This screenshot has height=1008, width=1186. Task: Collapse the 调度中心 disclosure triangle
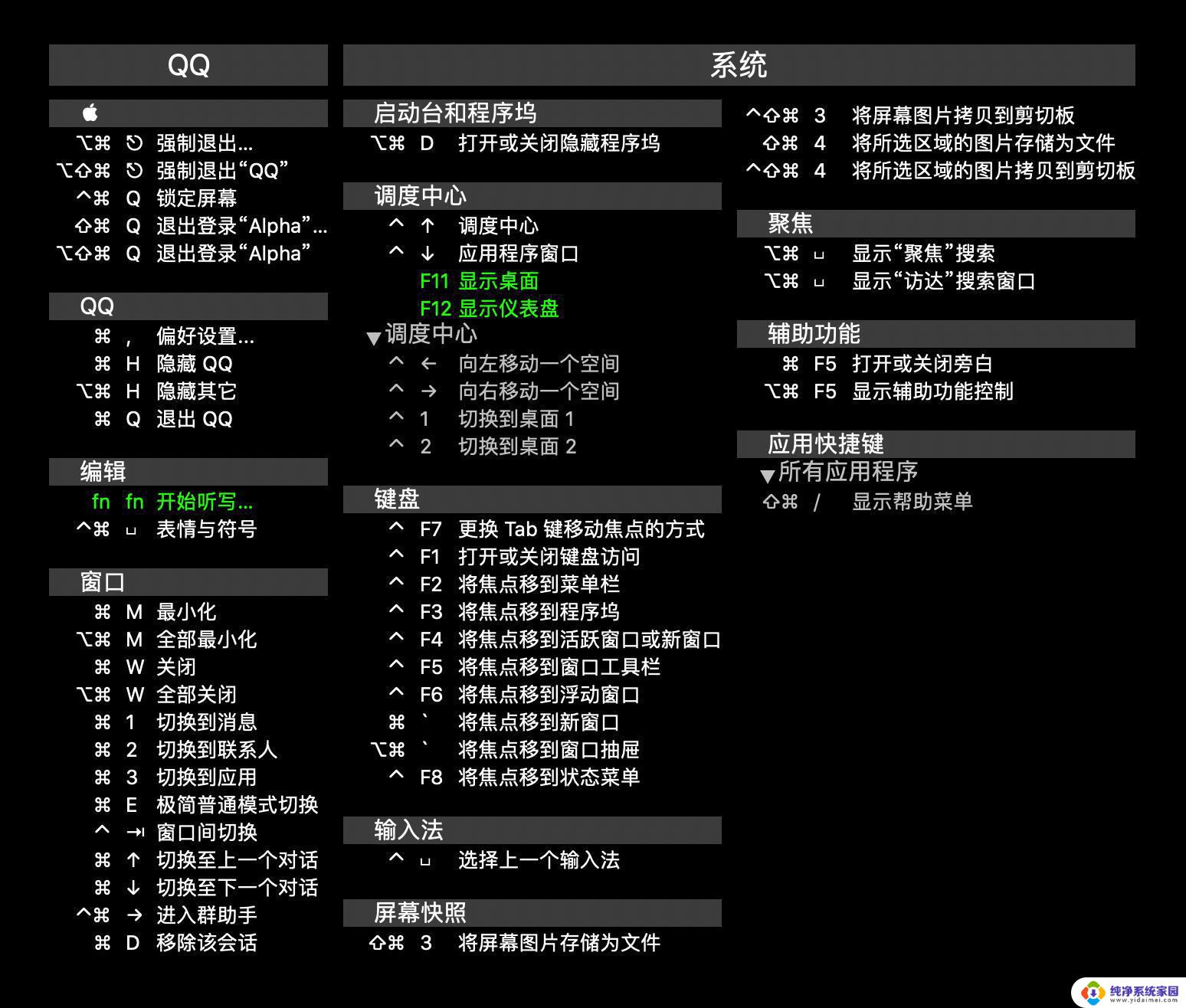coord(374,338)
